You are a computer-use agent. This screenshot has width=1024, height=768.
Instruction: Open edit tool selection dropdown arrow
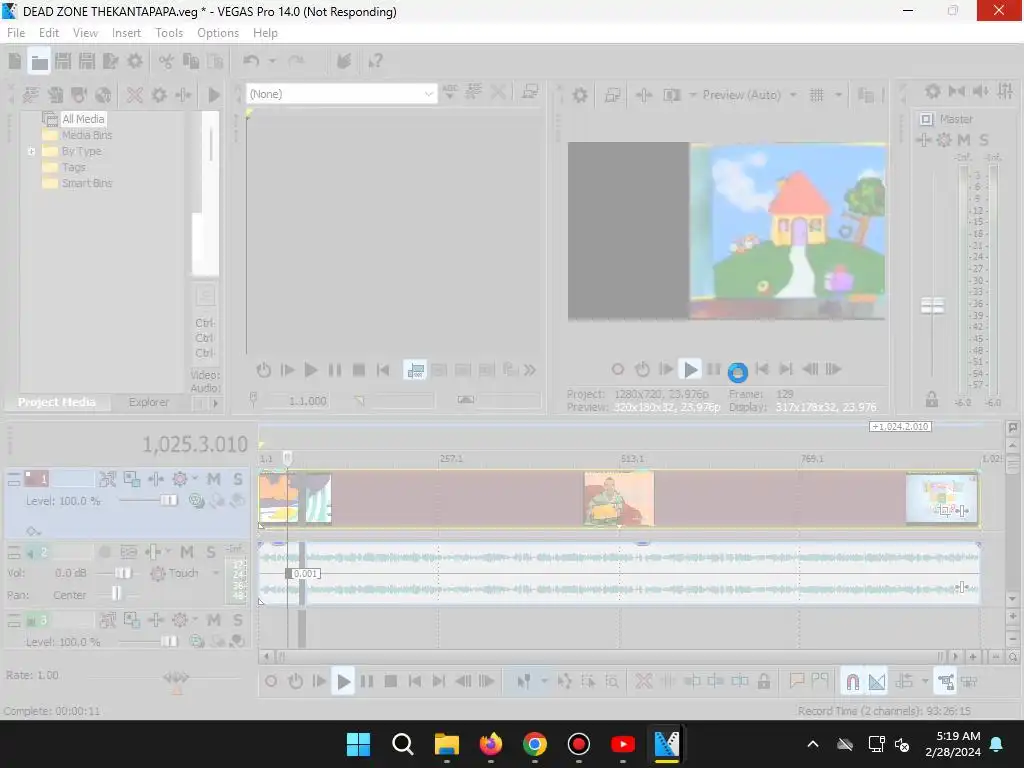point(544,682)
